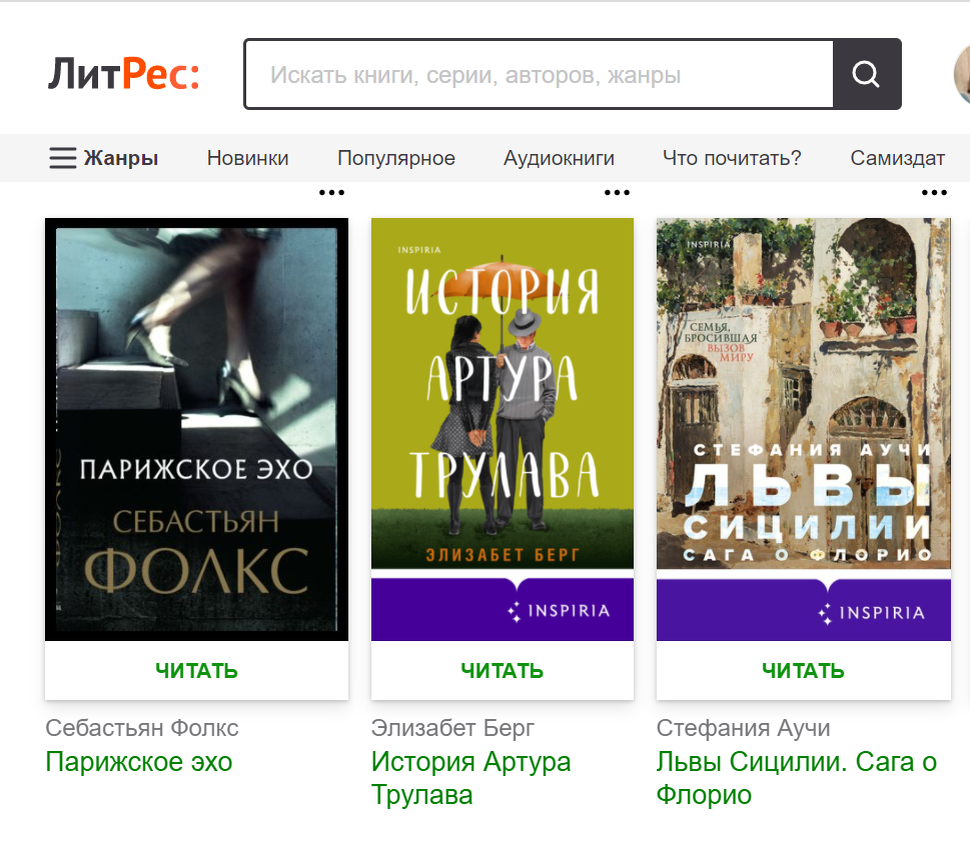Focus the book search input field
The height and width of the screenshot is (862, 970).
click(539, 74)
